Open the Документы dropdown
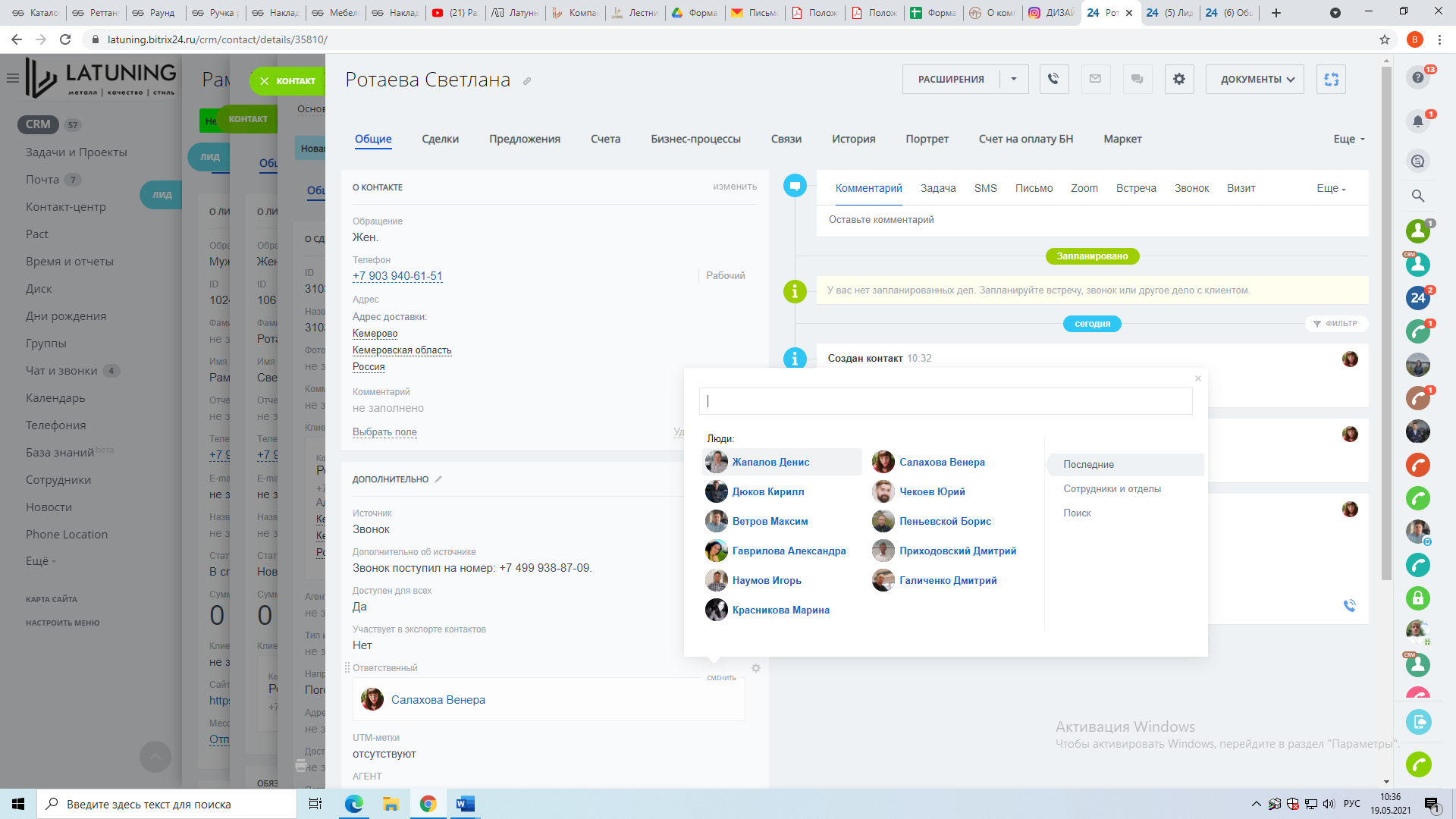The image size is (1456, 819). coord(1254,79)
